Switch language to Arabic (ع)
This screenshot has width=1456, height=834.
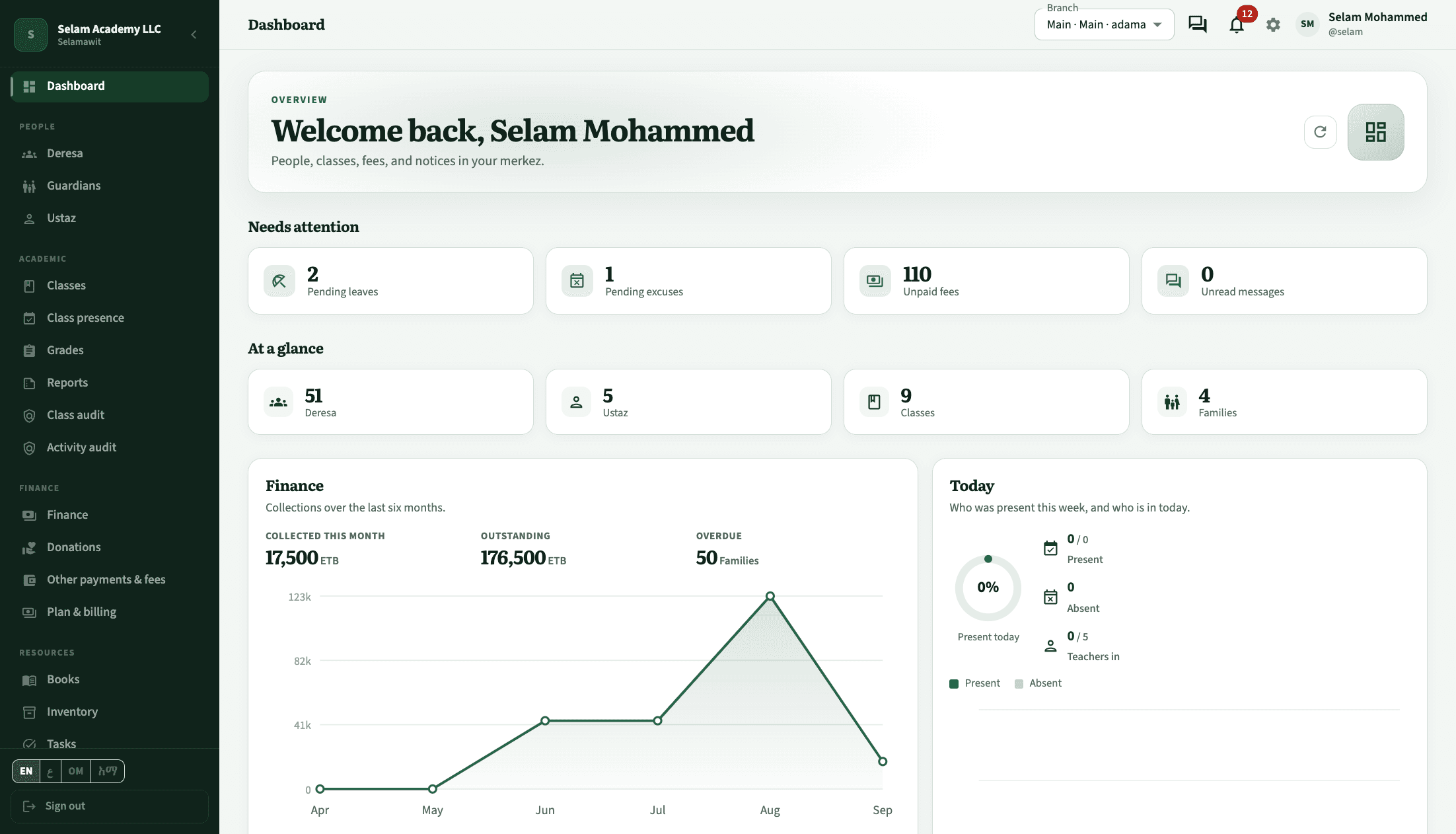coord(50,771)
